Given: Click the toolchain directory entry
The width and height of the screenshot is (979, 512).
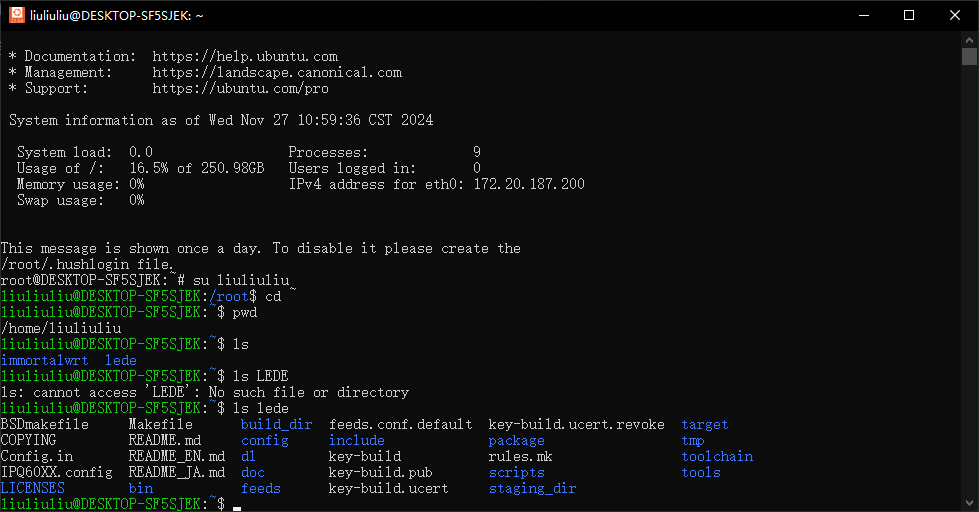Looking at the screenshot, I should click(717, 456).
